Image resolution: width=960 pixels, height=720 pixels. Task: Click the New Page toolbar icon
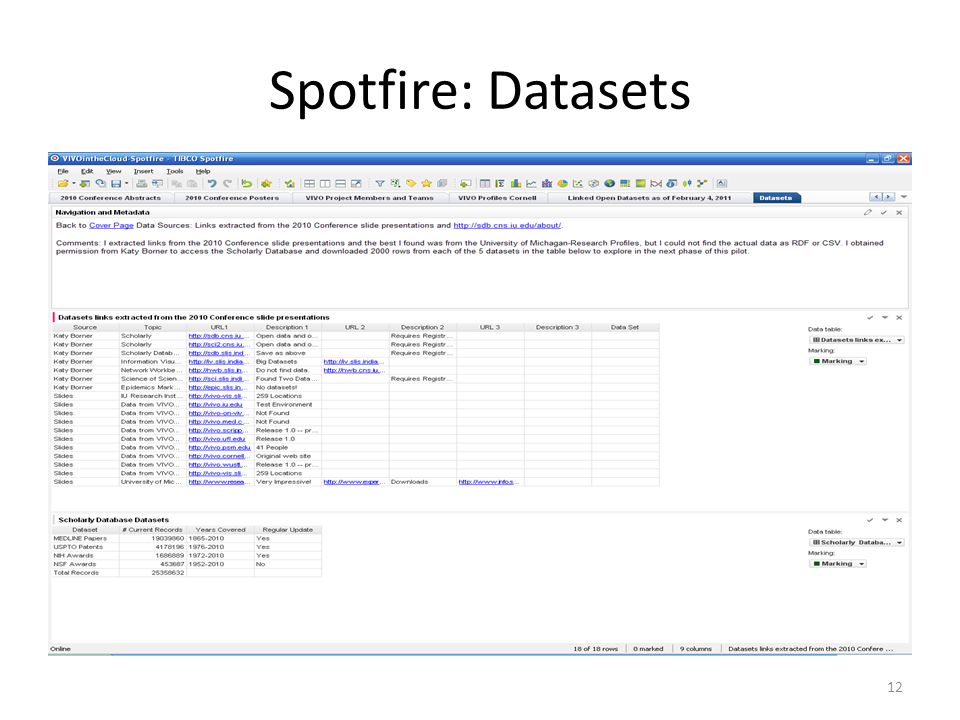coord(465,184)
